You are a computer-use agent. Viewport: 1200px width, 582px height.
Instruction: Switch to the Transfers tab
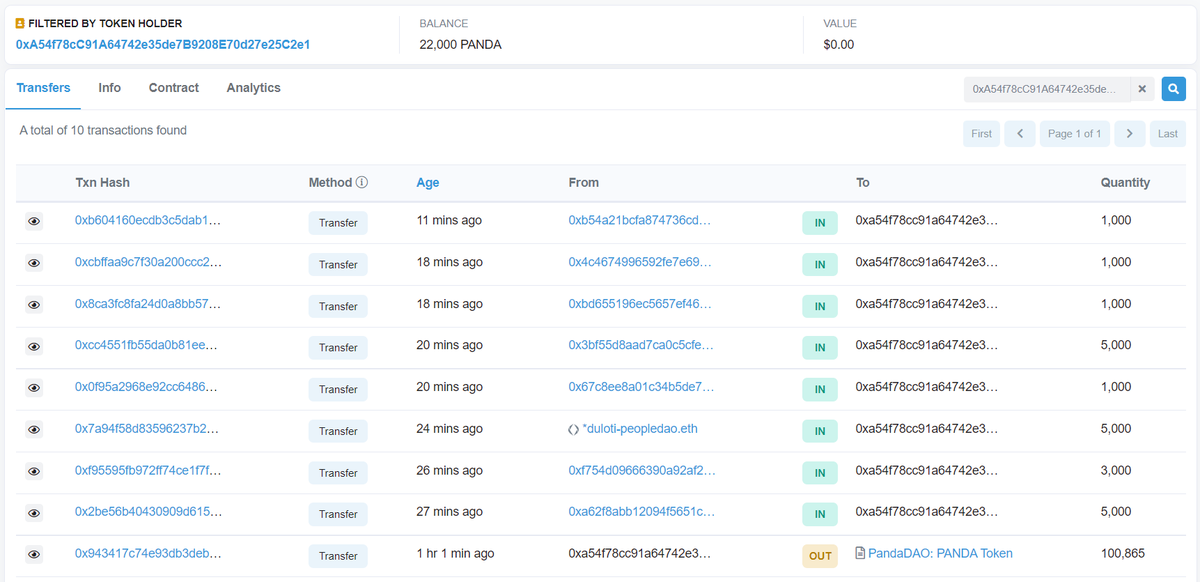click(x=43, y=88)
